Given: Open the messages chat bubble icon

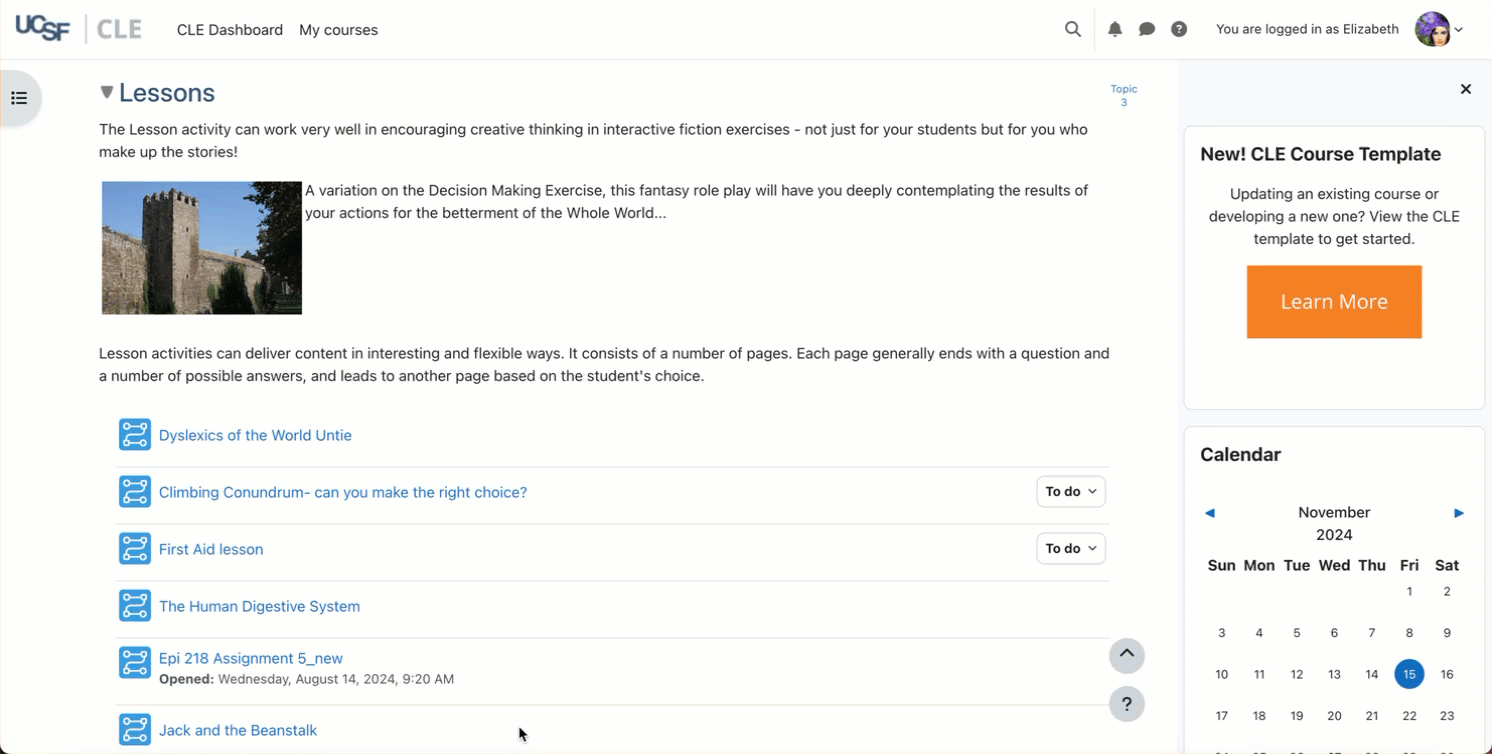Looking at the screenshot, I should [1147, 30].
